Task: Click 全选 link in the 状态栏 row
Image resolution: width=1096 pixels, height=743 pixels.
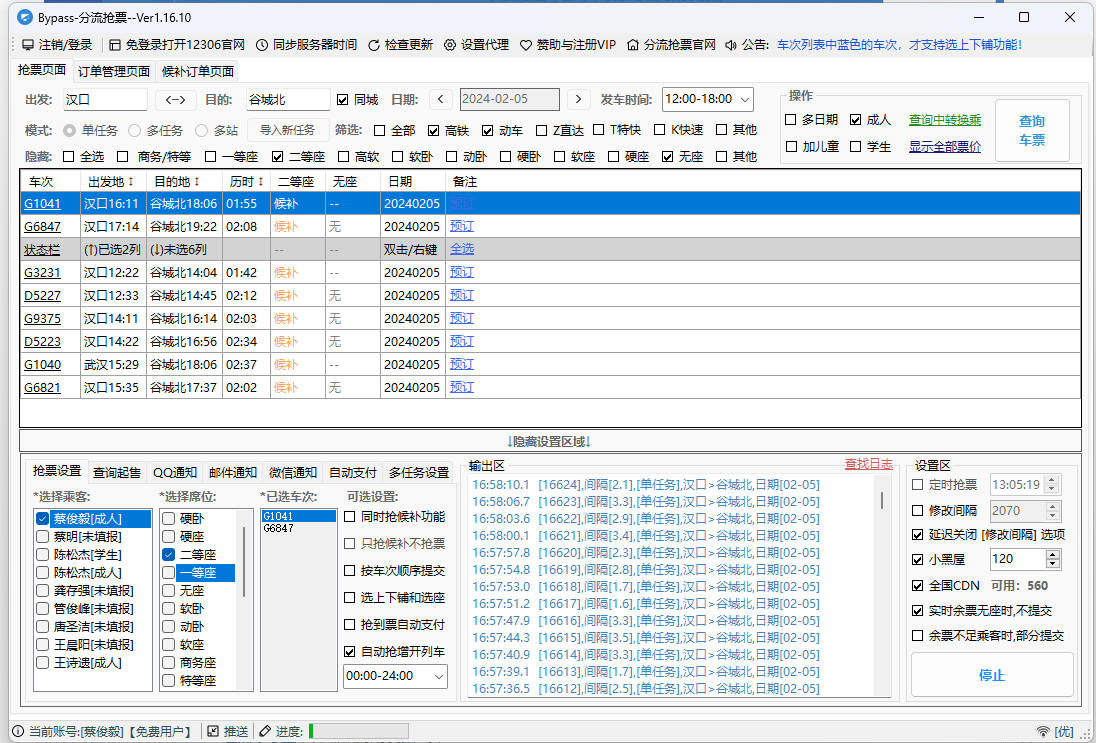Action: coord(461,249)
